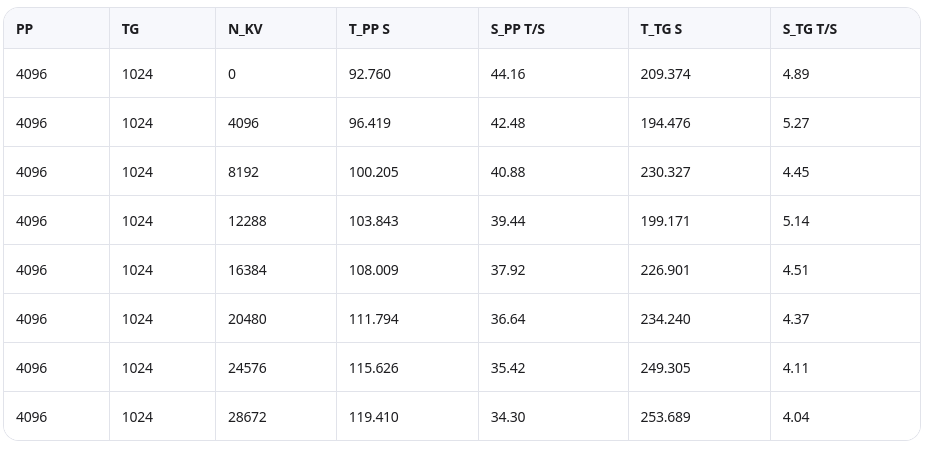The image size is (932, 451).
Task: Click the T_PP S column header
Action: pyautogui.click(x=369, y=29)
